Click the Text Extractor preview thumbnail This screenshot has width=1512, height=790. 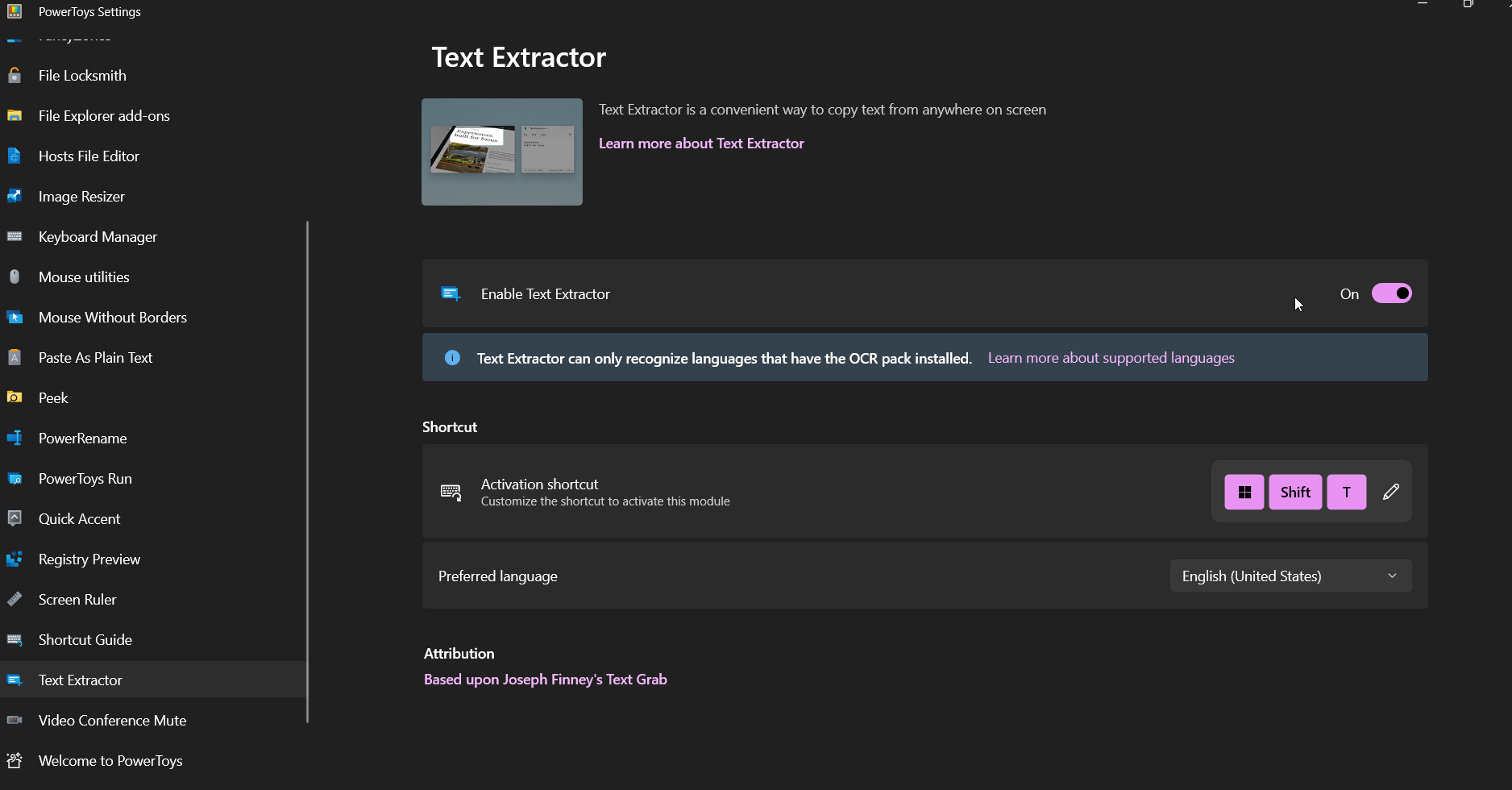[x=502, y=152]
